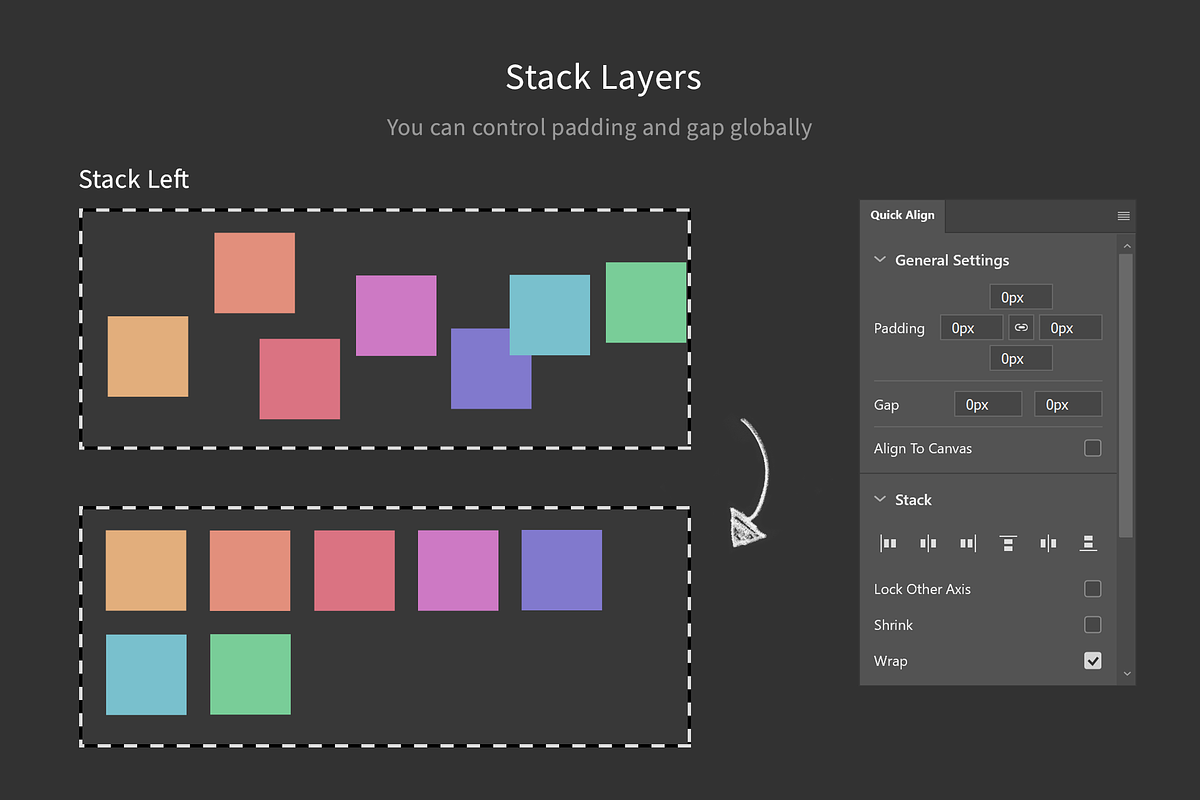The height and width of the screenshot is (800, 1200).
Task: Toggle the Align To Canvas option
Action: click(x=1093, y=448)
